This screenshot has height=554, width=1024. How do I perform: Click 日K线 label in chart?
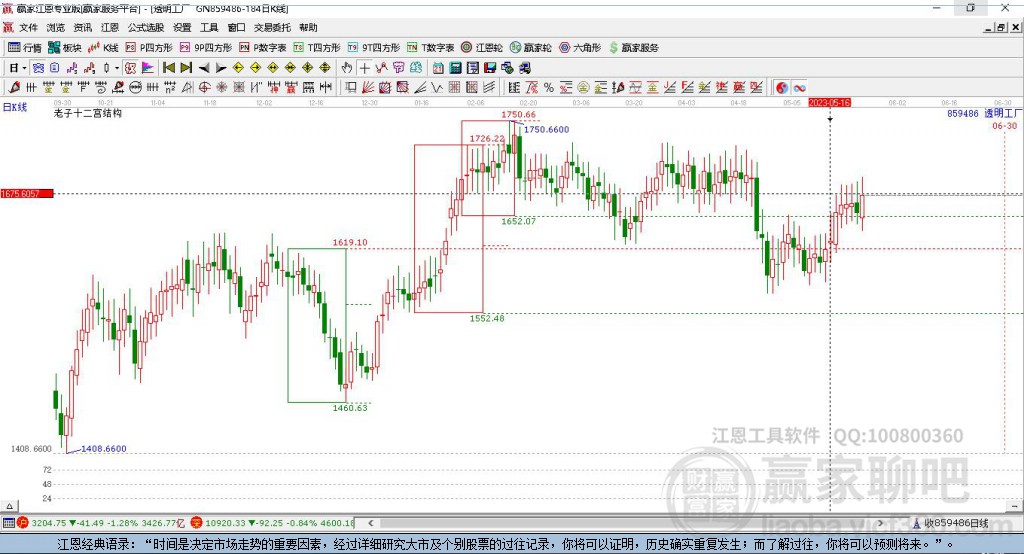[x=15, y=107]
